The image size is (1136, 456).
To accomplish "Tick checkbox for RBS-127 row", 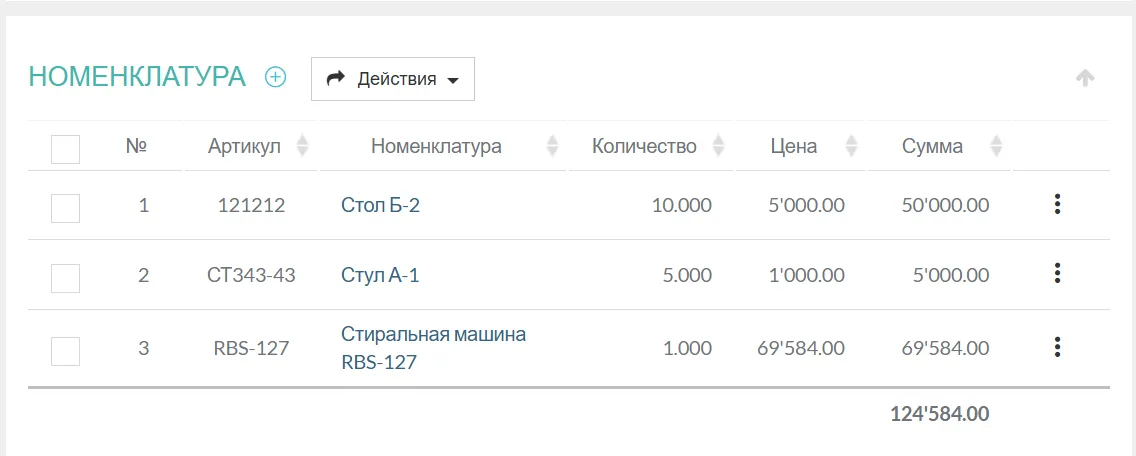I will click(65, 351).
